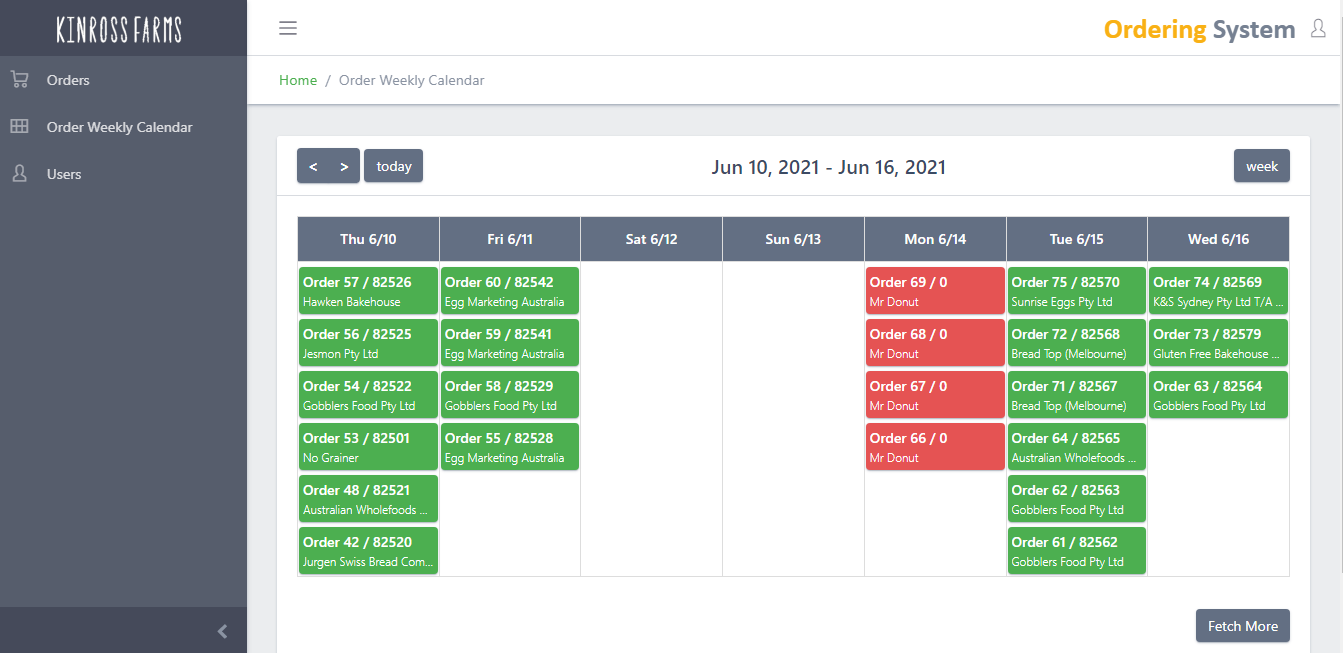1343x653 pixels.
Task: Click the calendar grid icon in sidebar
Action: click(19, 127)
